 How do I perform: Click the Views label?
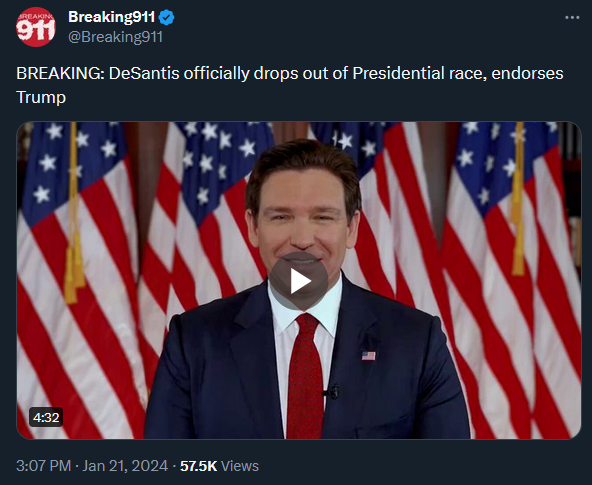(x=240, y=466)
